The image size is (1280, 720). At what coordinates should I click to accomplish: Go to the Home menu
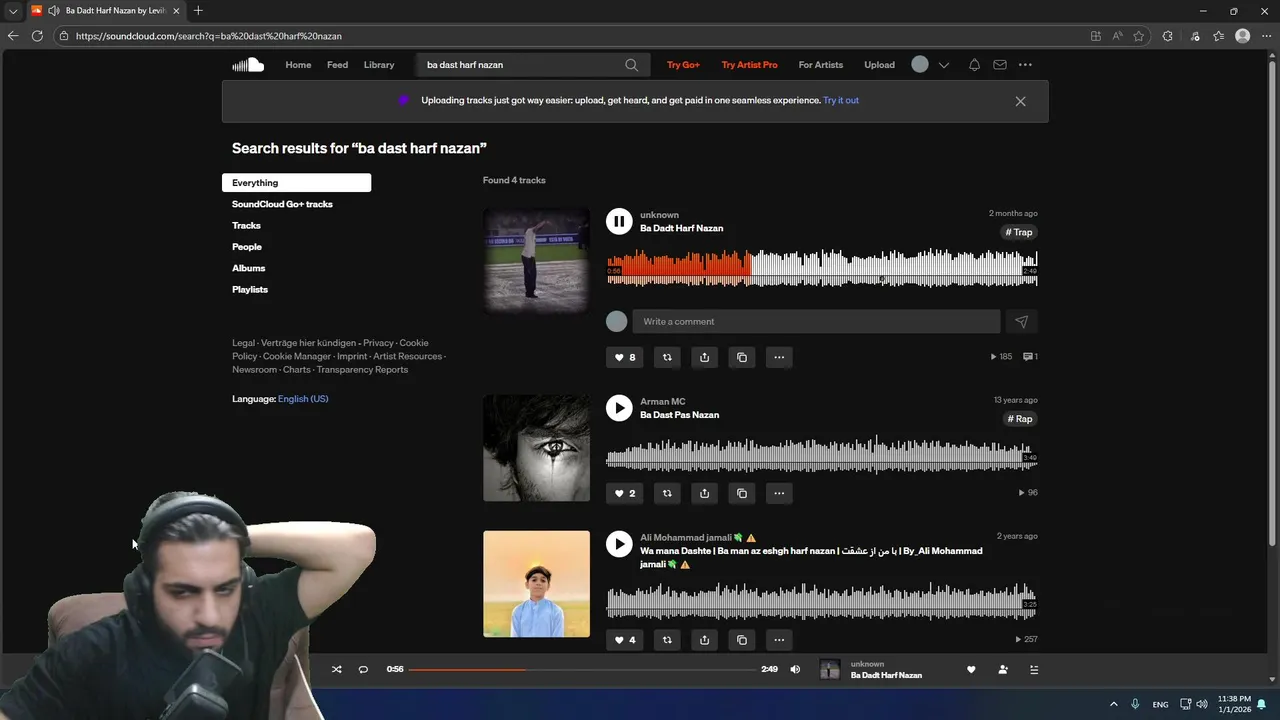[298, 65]
